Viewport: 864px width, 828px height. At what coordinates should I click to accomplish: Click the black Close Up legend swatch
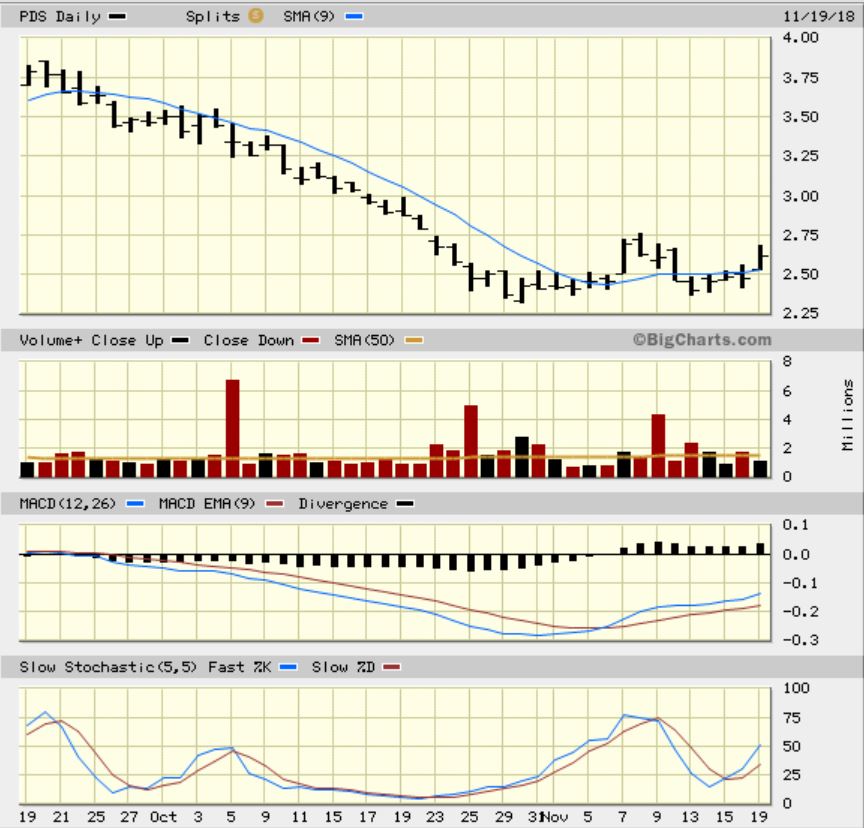[180, 340]
